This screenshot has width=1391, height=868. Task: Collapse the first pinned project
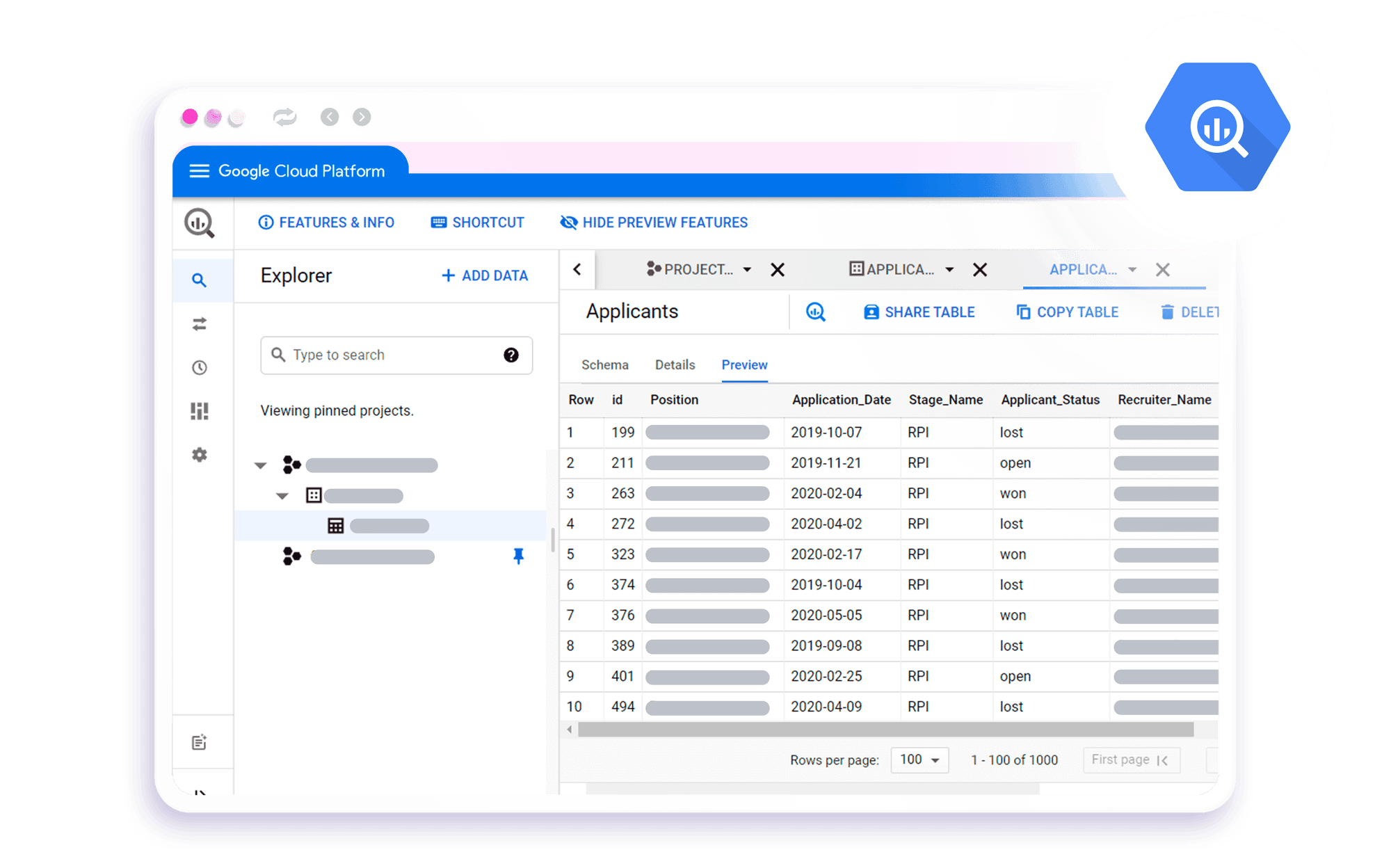(261, 465)
